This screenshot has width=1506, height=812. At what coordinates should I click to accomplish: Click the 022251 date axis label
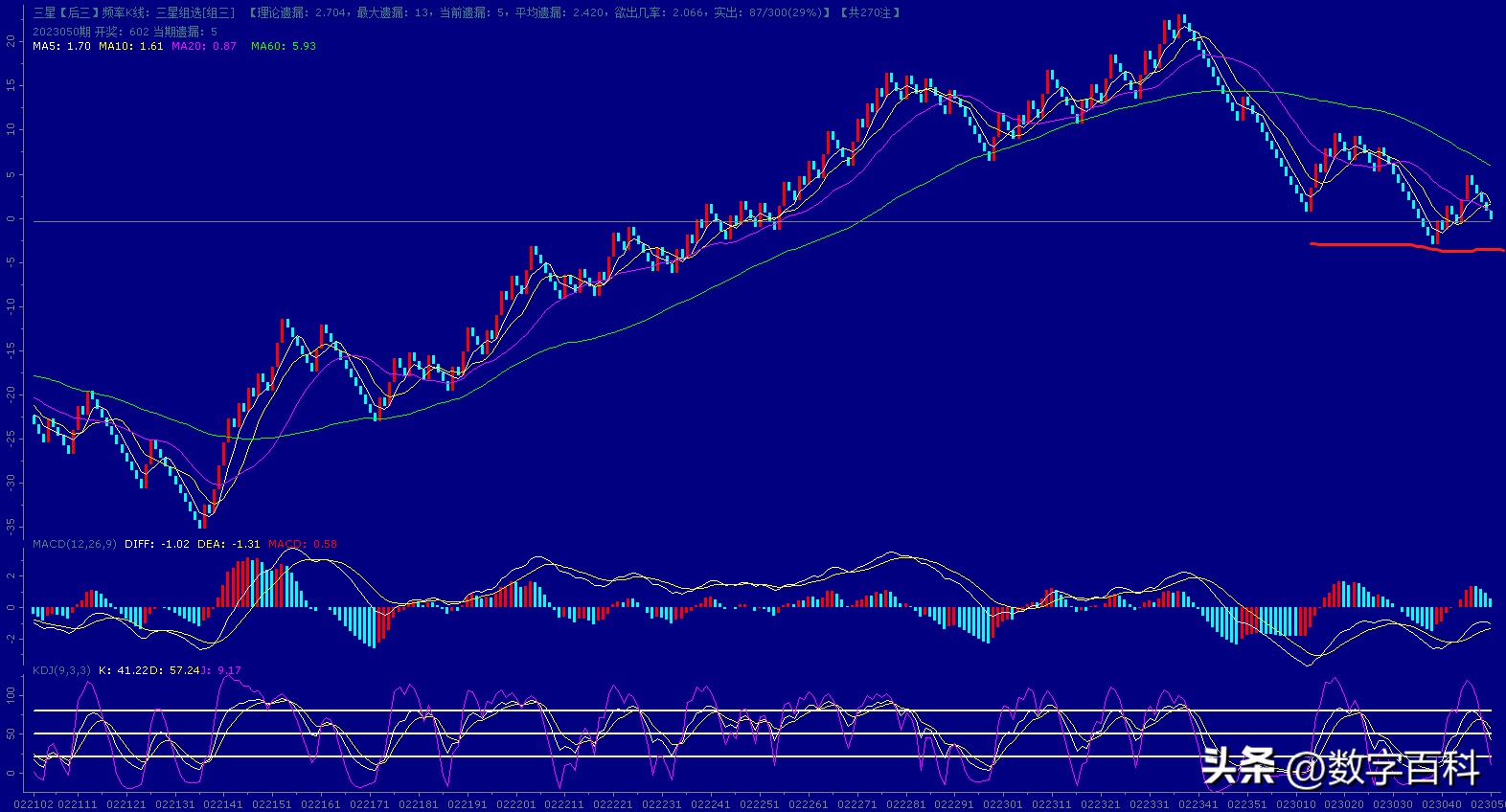point(760,804)
